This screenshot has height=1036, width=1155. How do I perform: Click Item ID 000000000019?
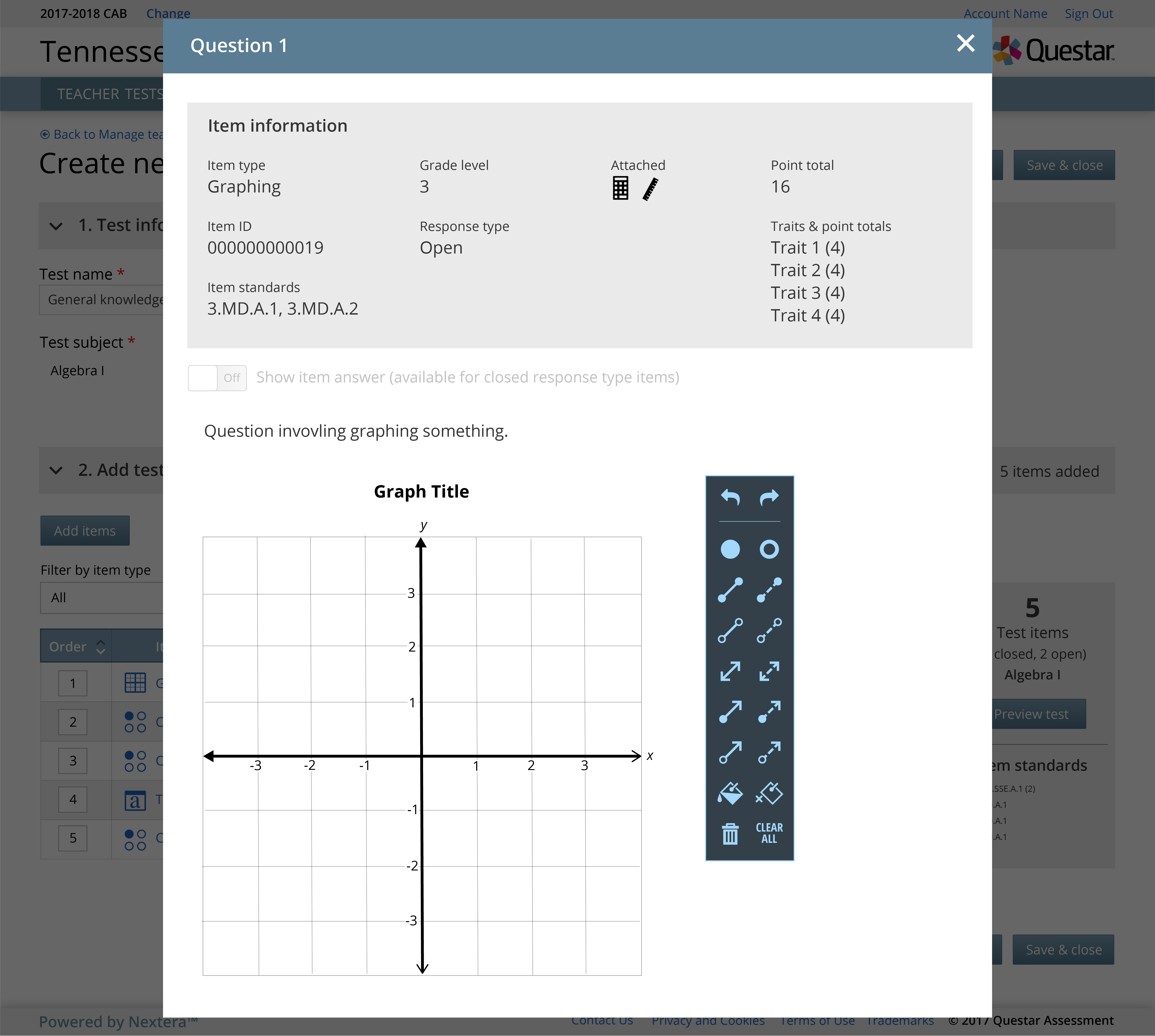tap(265, 248)
